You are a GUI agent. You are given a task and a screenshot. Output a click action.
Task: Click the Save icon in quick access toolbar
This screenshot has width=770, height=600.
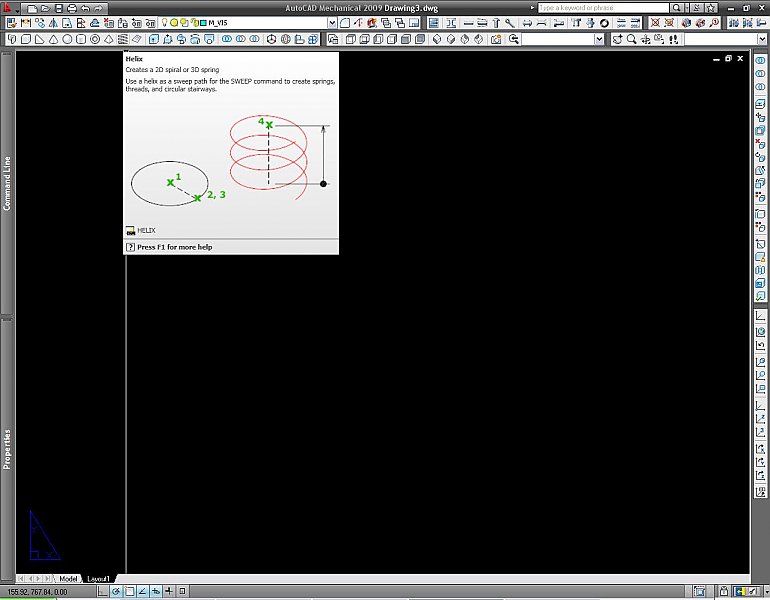coord(58,8)
